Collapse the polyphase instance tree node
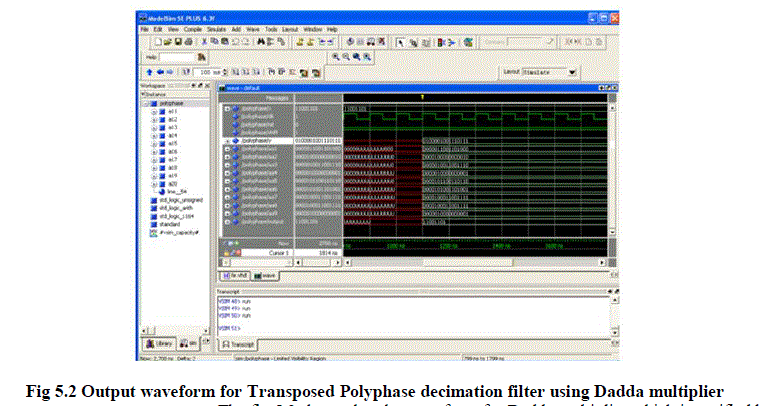Screen dimensions: 767x406 tap(147, 103)
